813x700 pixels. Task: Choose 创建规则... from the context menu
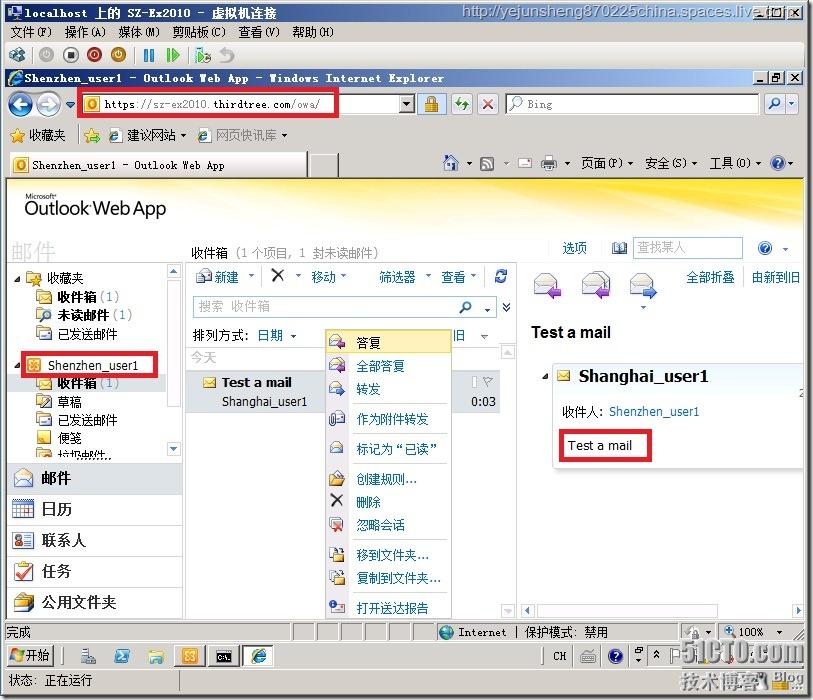pyautogui.click(x=388, y=479)
